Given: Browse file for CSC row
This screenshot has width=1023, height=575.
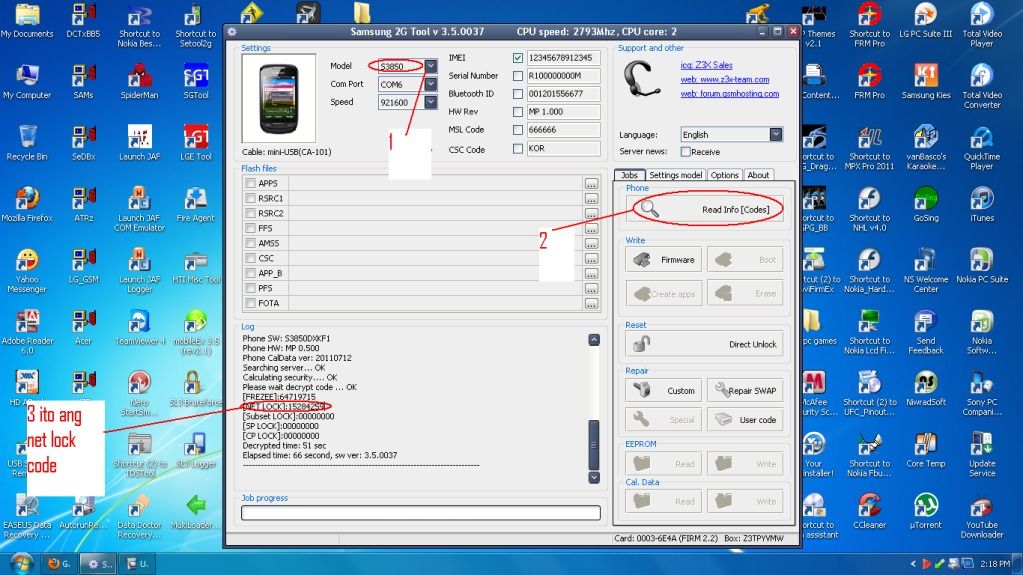Looking at the screenshot, I should point(591,258).
